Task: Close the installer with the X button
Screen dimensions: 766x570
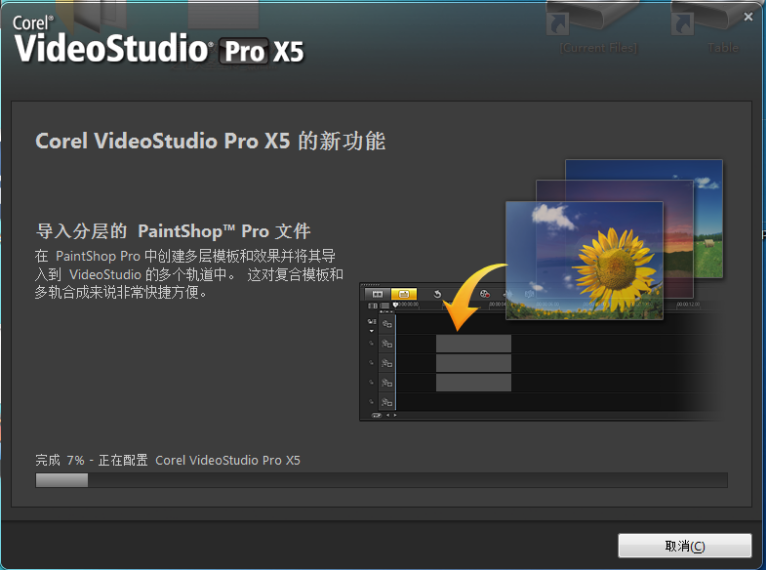Action: [748, 17]
